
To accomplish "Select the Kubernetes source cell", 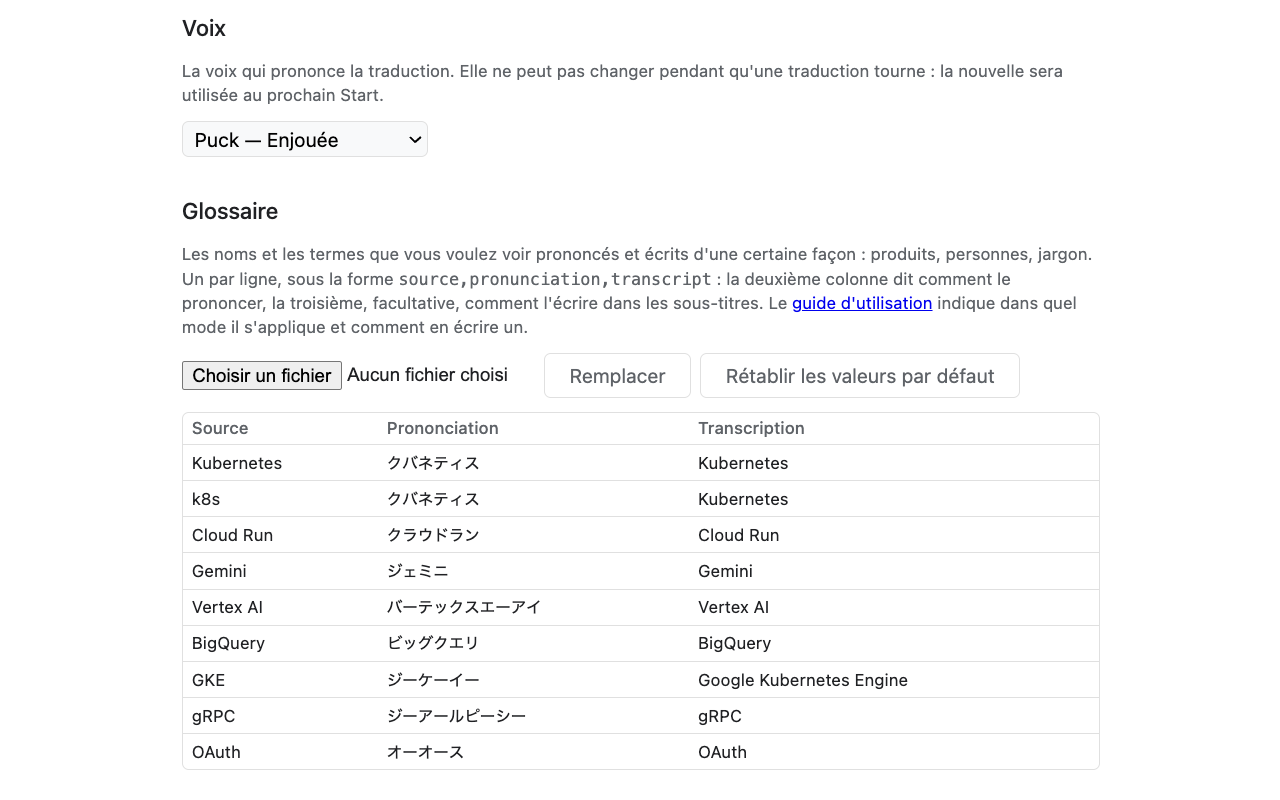I will coord(237,463).
